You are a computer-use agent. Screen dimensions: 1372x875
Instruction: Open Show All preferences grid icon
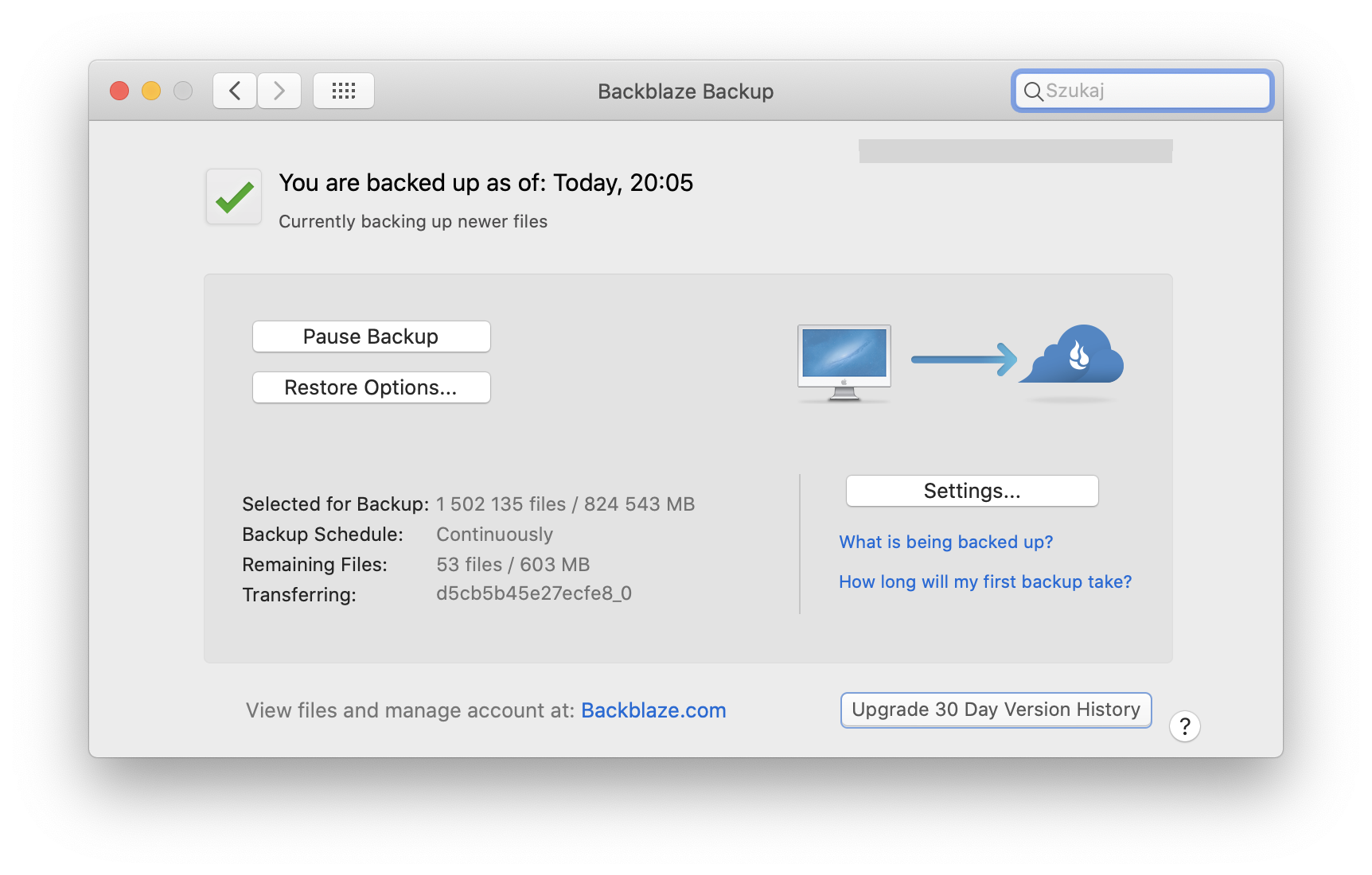click(343, 91)
